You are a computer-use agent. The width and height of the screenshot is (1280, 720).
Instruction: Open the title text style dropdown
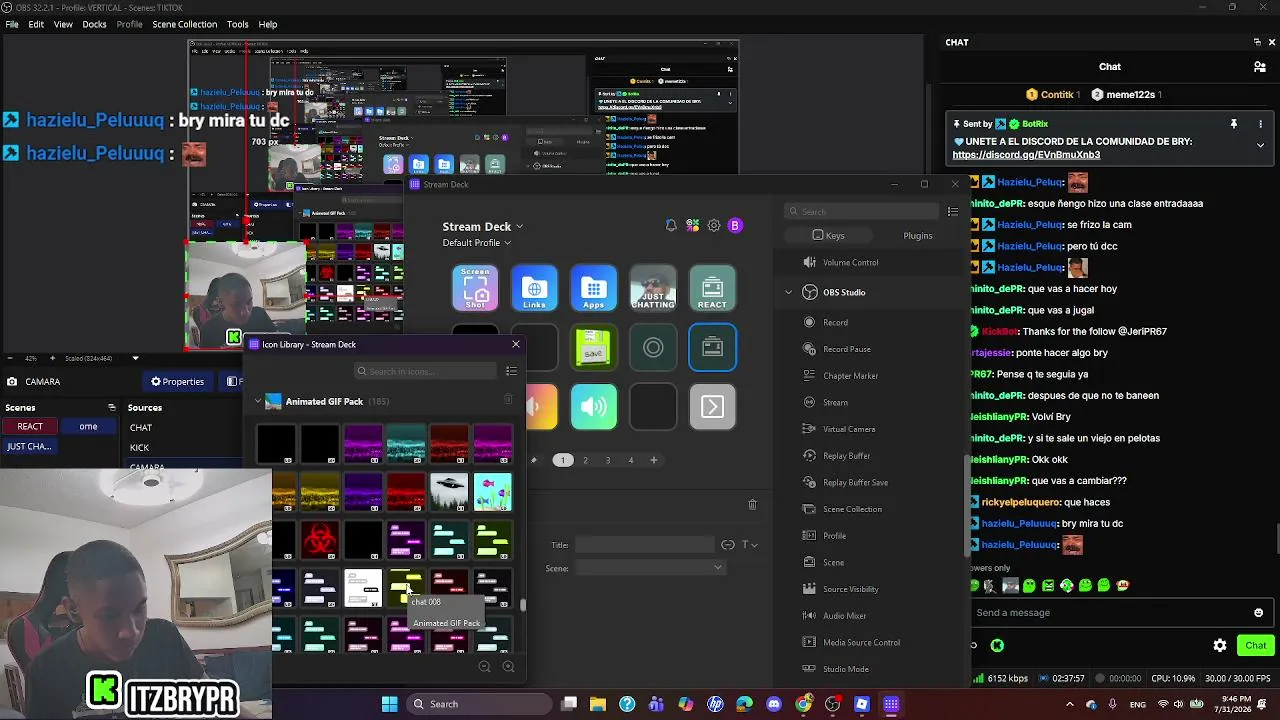pos(749,545)
